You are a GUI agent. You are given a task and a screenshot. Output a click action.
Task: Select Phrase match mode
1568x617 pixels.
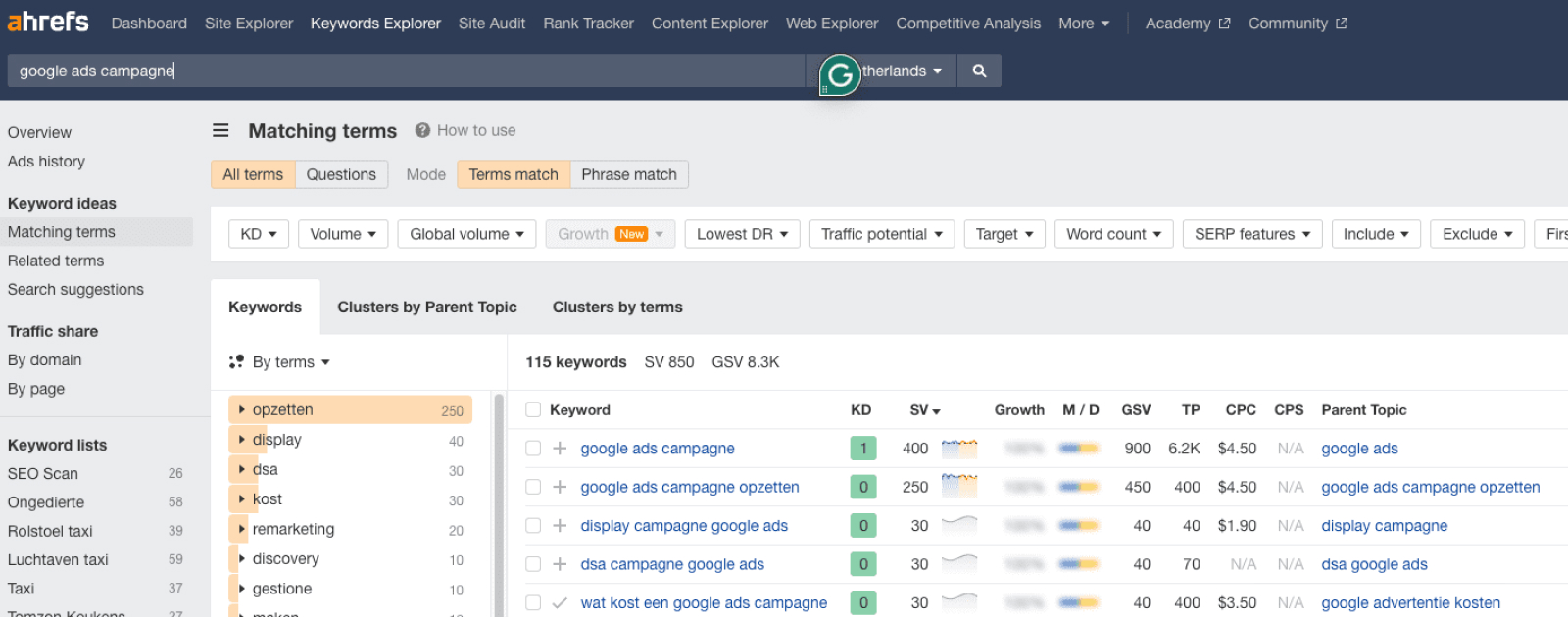click(x=629, y=174)
